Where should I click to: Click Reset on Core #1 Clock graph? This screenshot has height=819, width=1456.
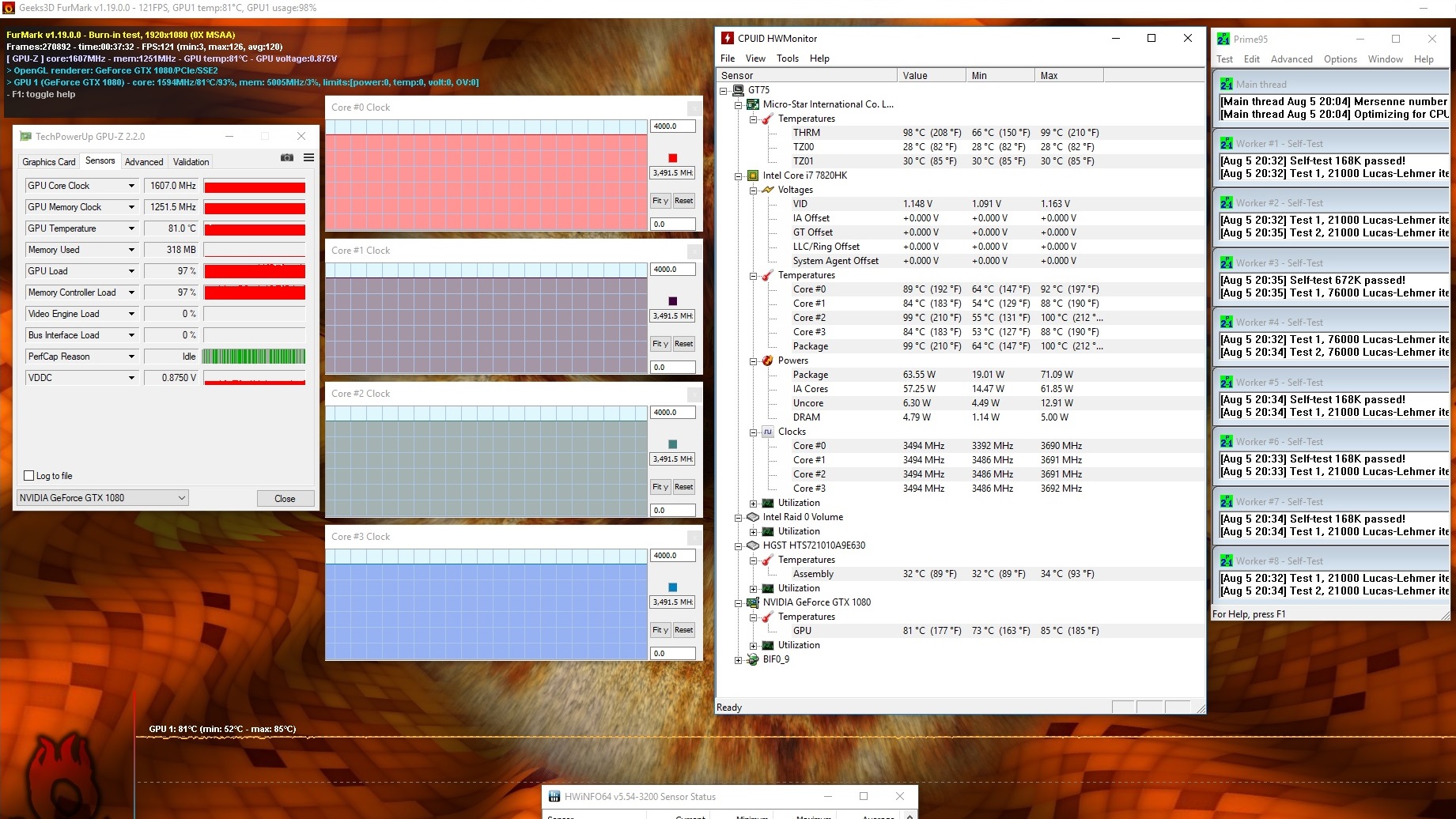pyautogui.click(x=684, y=344)
